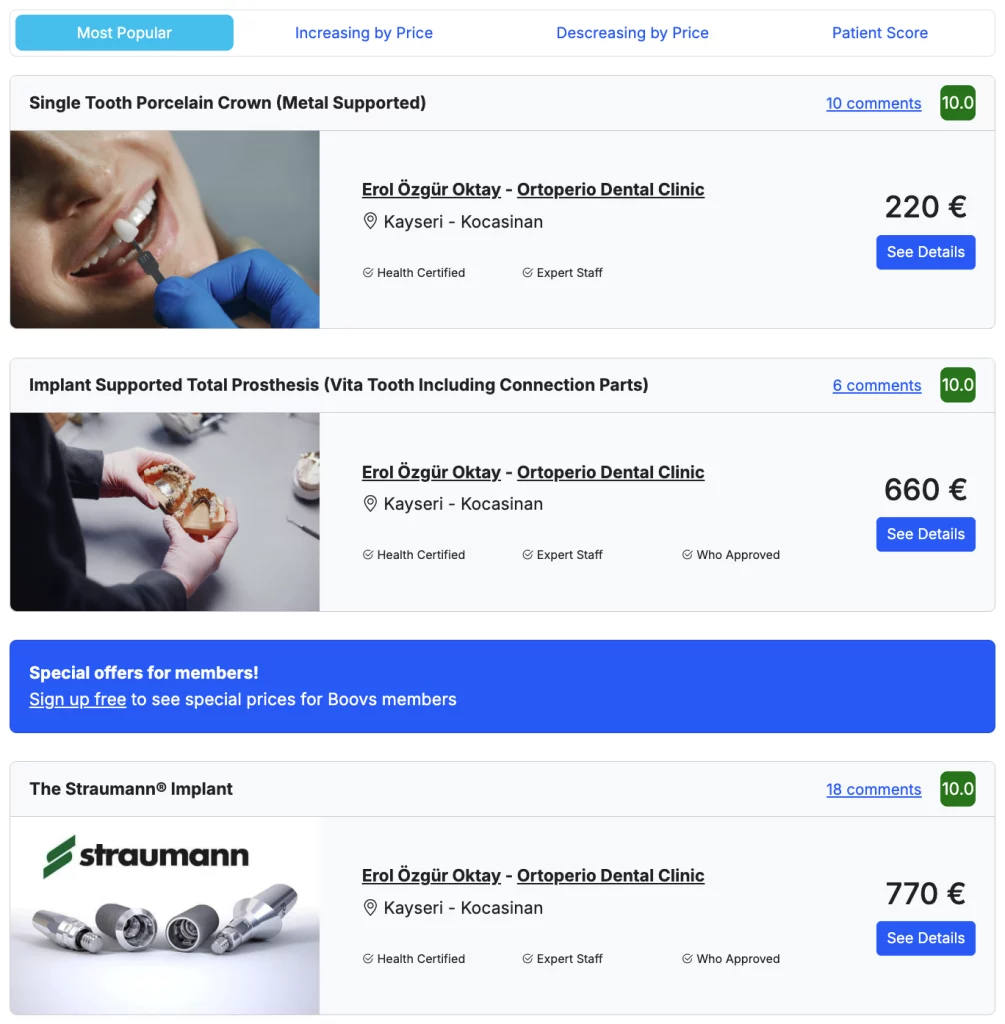The height and width of the screenshot is (1024, 1005).
Task: Sort results by Increasing by Price
Action: pos(364,33)
